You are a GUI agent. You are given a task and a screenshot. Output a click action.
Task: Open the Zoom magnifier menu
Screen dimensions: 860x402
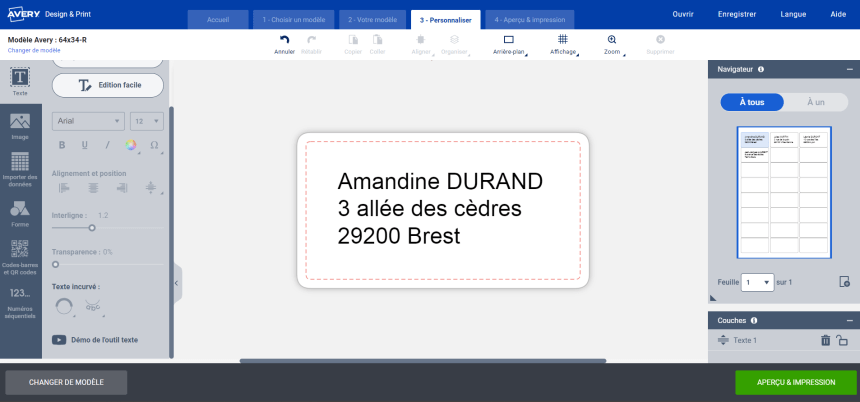click(612, 39)
